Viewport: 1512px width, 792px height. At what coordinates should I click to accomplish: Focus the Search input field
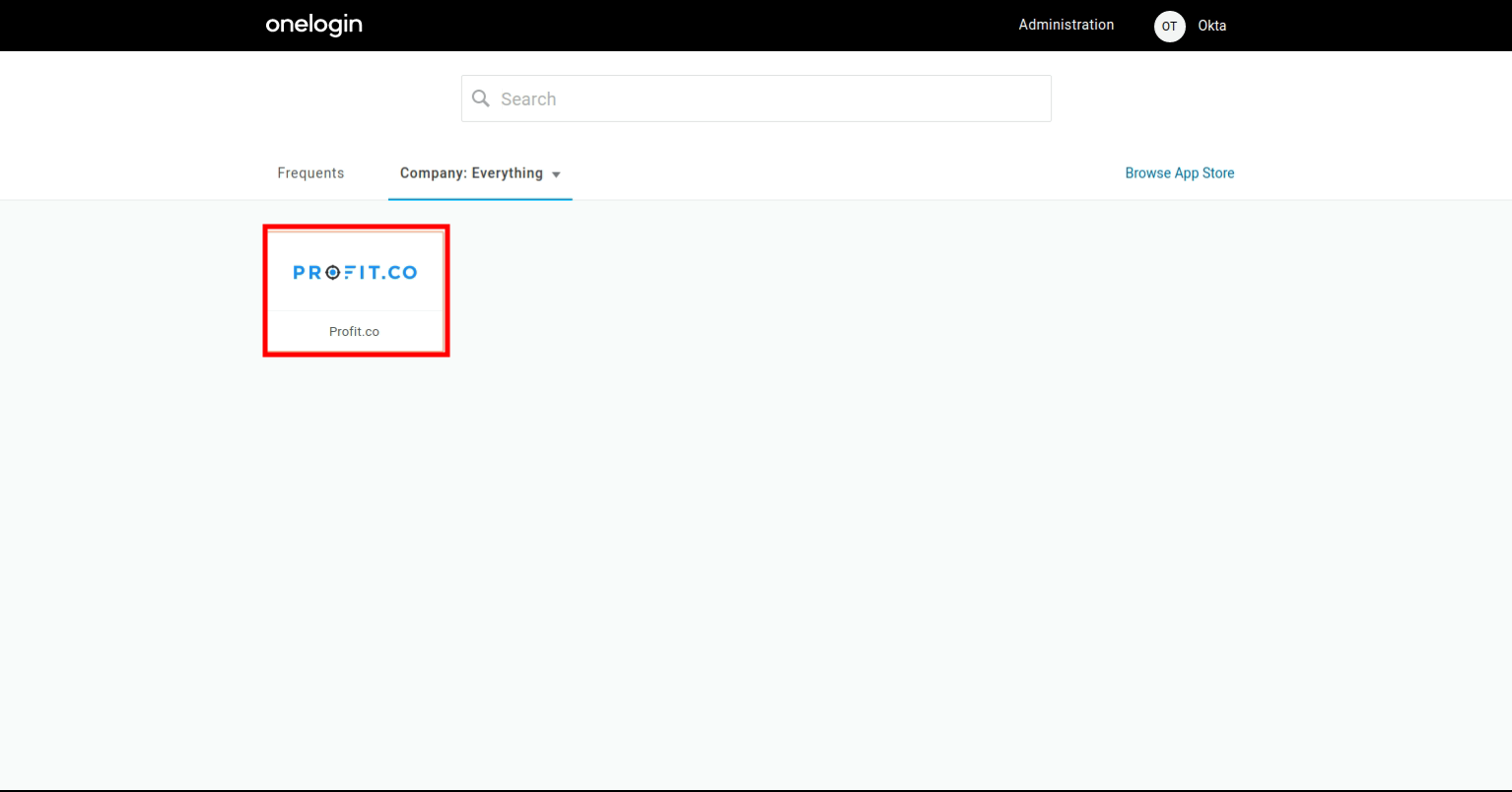pyautogui.click(x=756, y=99)
